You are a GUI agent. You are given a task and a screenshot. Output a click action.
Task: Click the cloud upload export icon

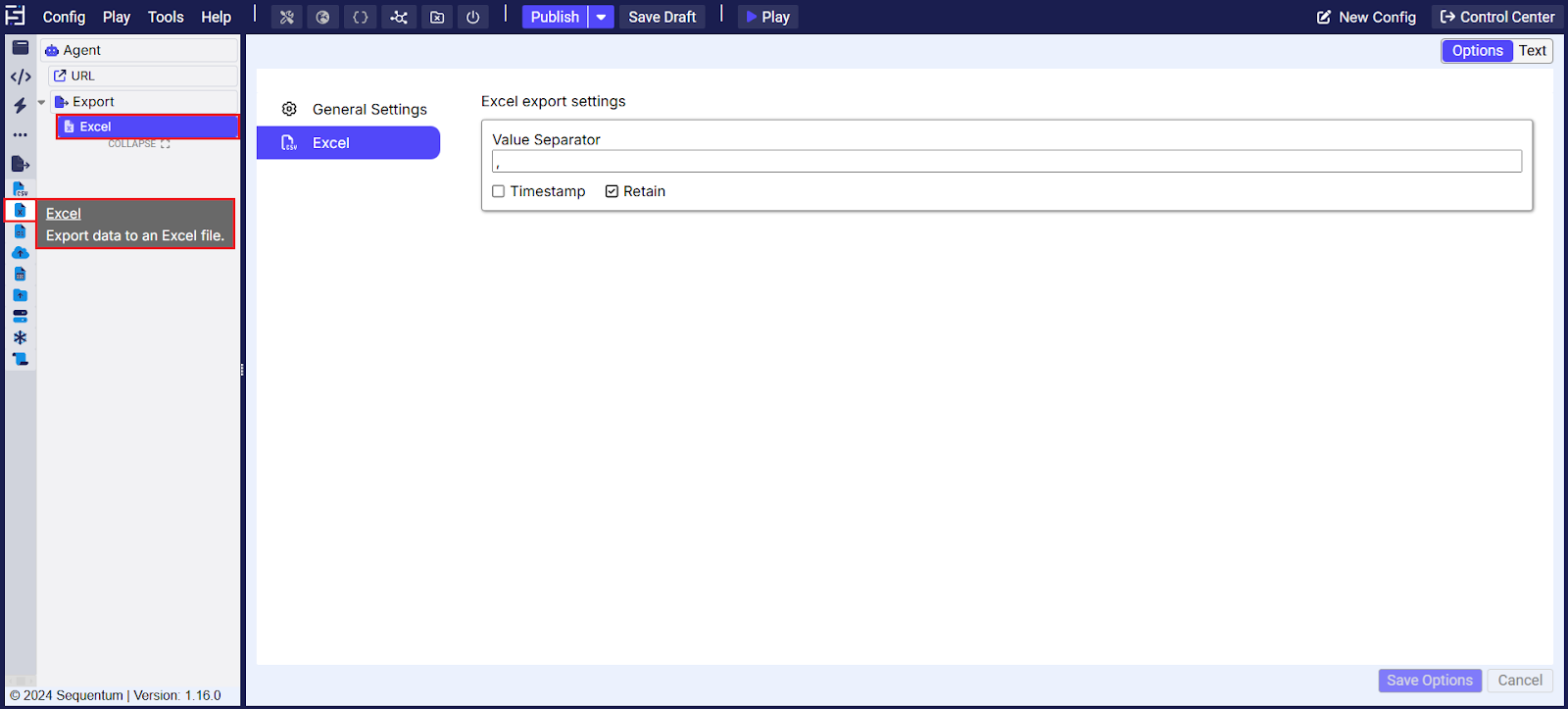tap(20, 253)
